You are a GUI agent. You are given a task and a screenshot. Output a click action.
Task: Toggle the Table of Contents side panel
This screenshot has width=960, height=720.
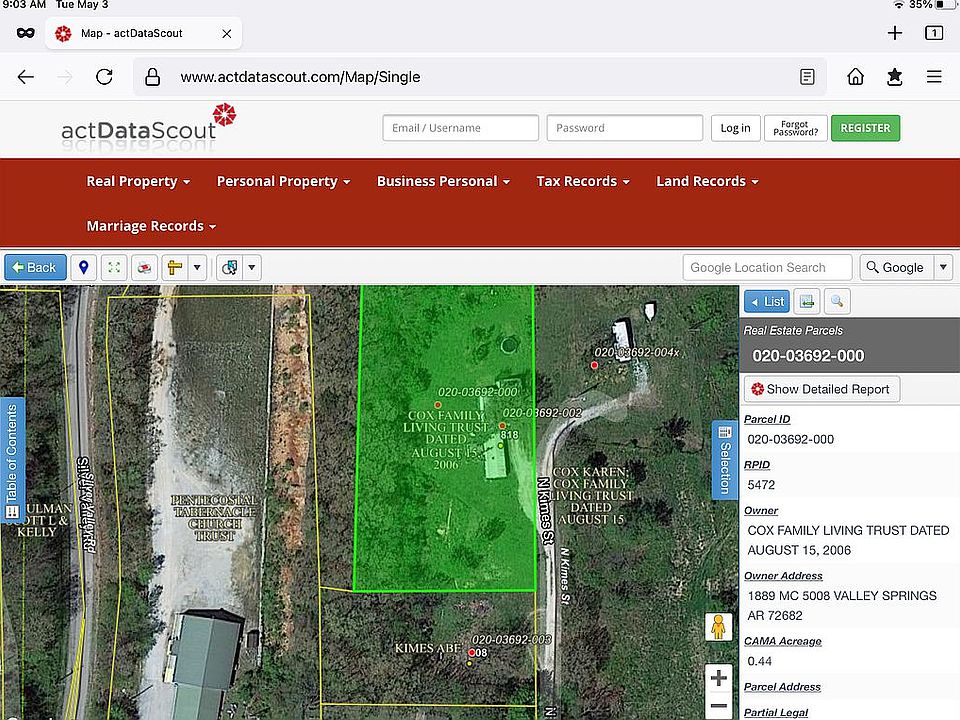12,460
